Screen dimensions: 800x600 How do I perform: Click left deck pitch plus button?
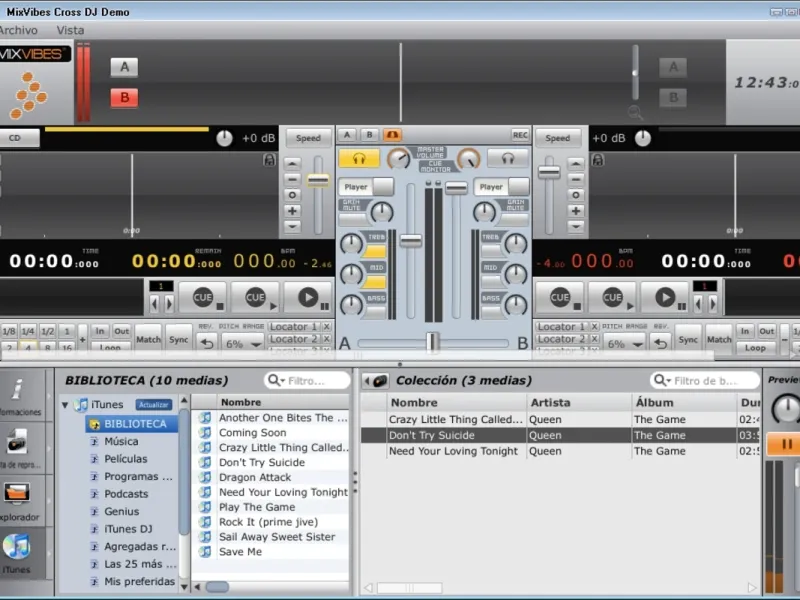point(292,211)
